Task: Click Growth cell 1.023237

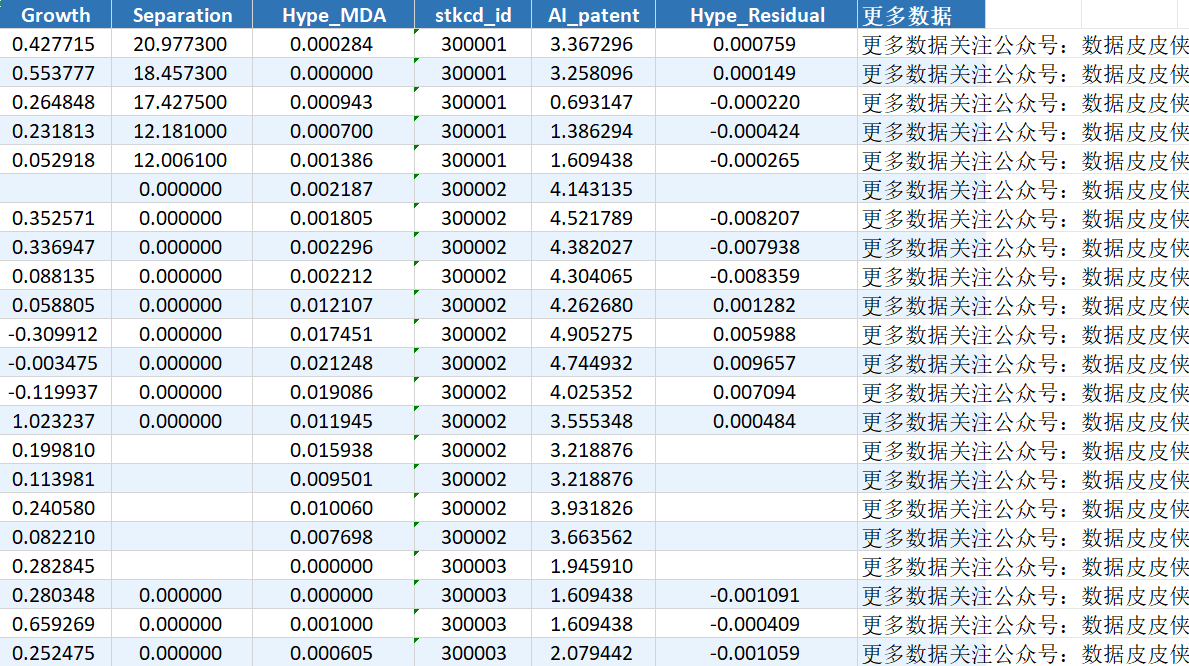Action: pos(55,421)
